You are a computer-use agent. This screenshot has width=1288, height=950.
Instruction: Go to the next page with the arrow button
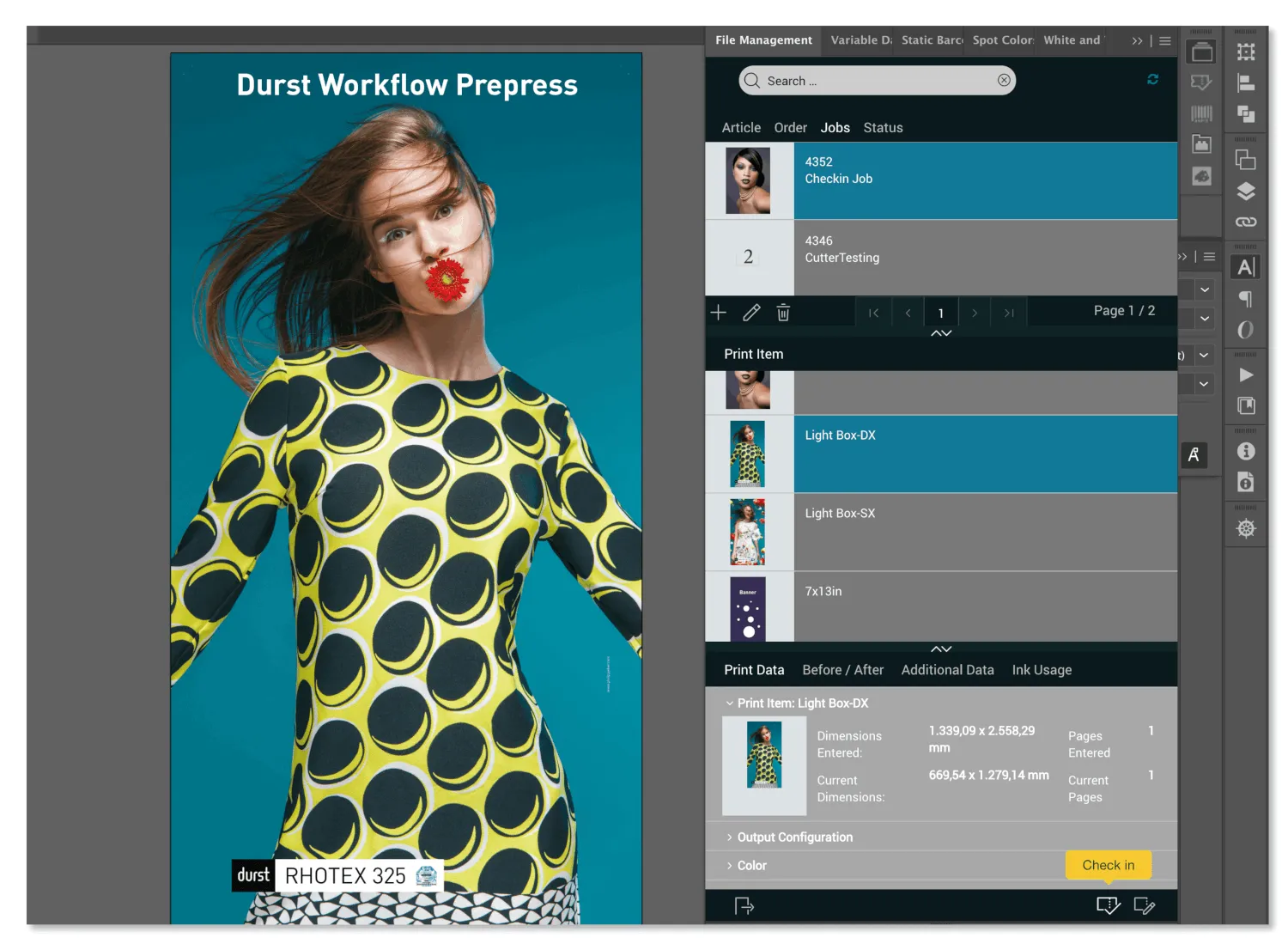974,312
